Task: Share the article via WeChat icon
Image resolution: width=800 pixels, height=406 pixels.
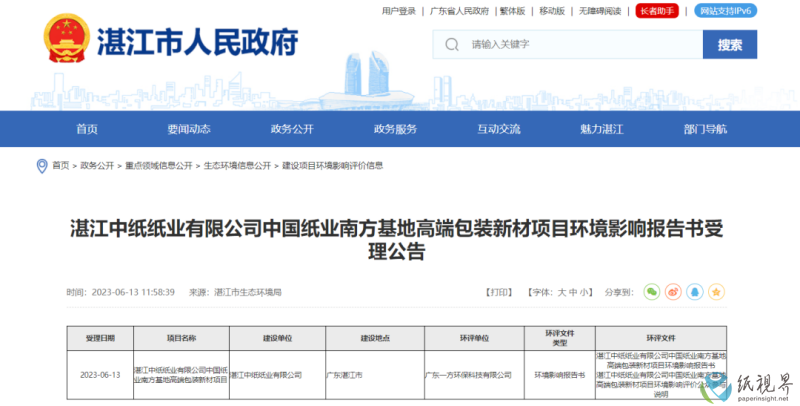Action: pyautogui.click(x=652, y=292)
